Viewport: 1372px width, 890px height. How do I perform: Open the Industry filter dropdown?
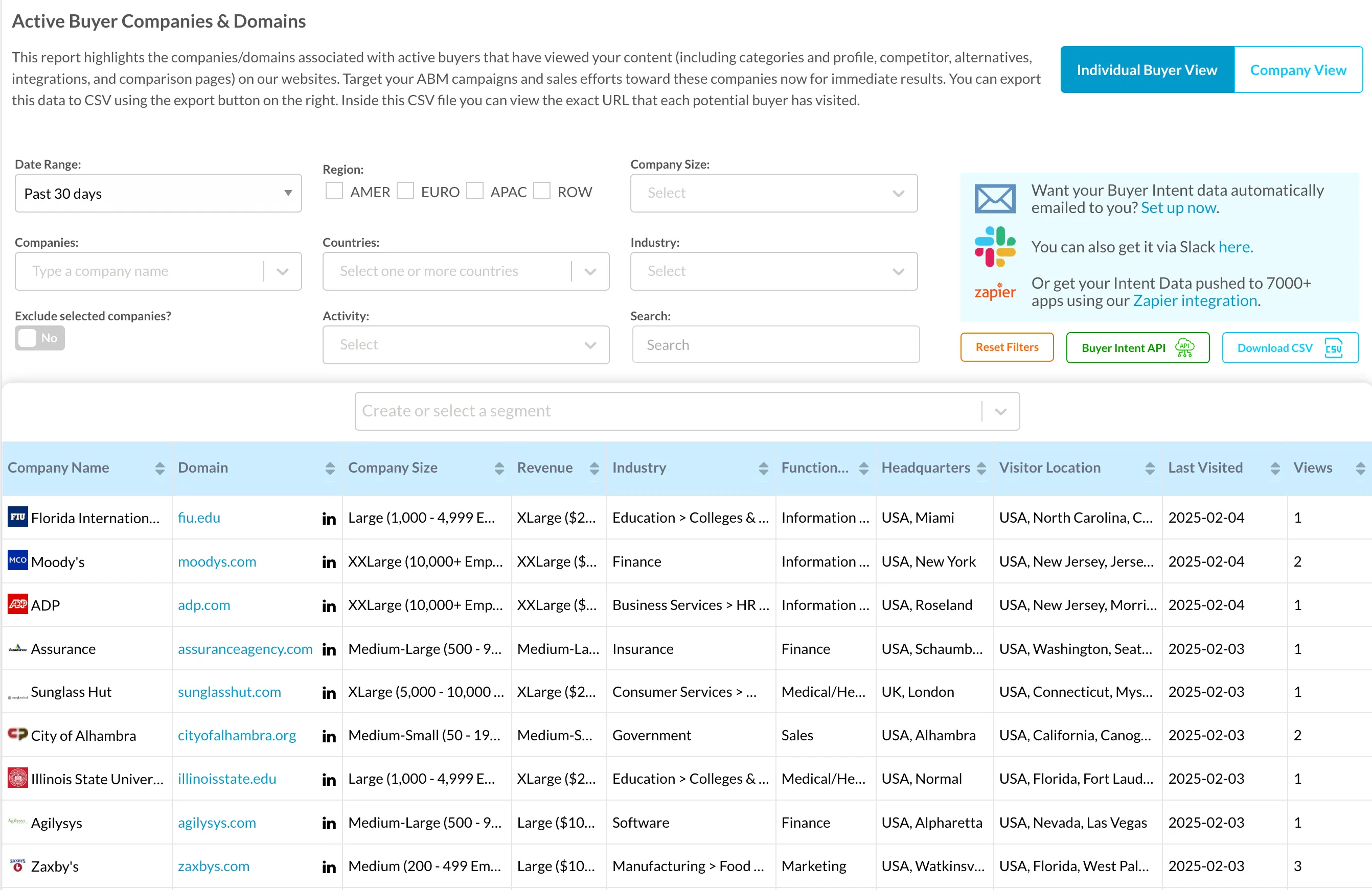pyautogui.click(x=773, y=271)
